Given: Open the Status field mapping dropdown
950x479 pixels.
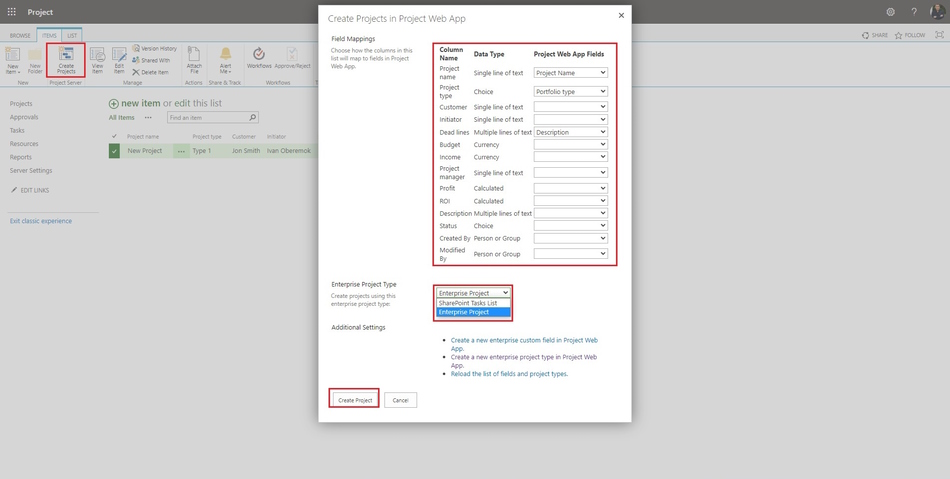Looking at the screenshot, I should 571,226.
